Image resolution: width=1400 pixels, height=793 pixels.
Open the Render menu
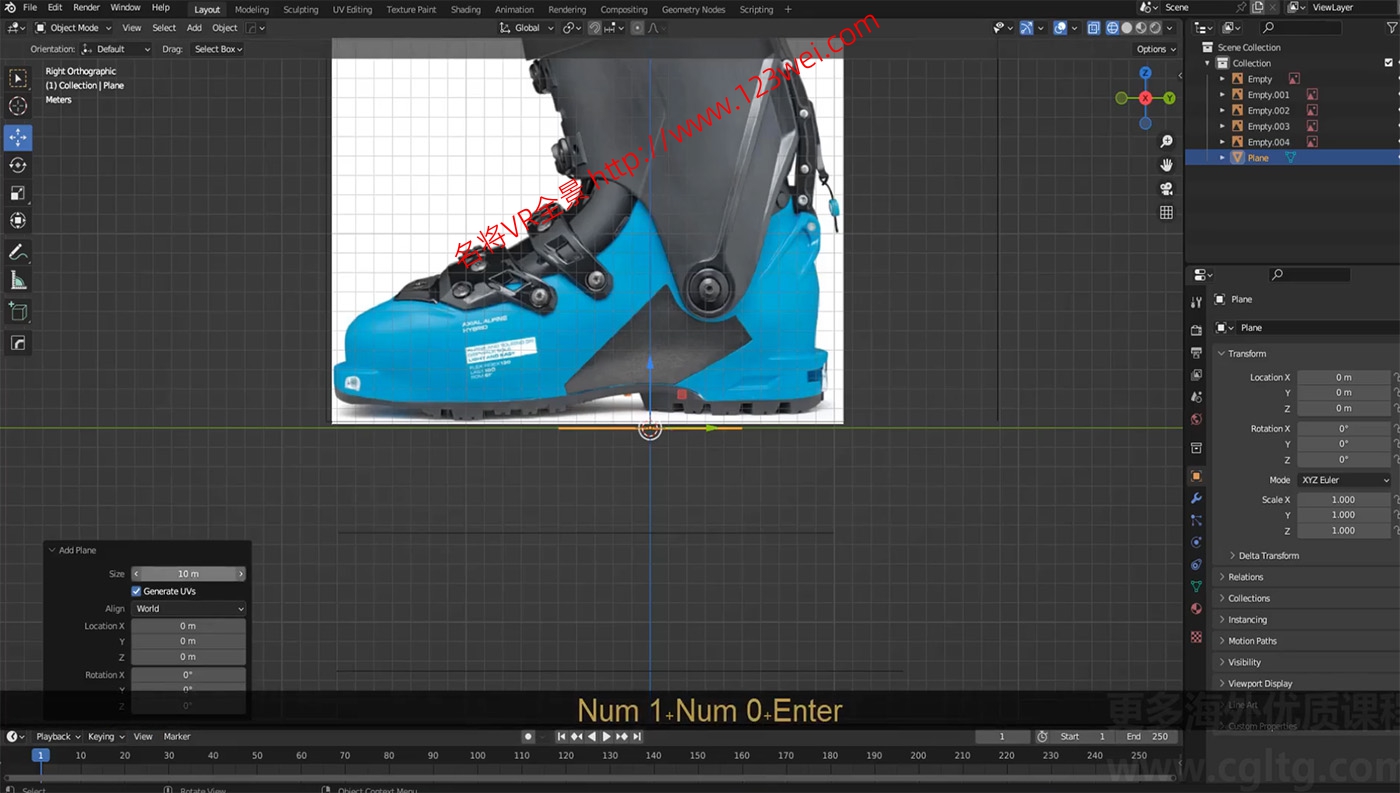point(86,8)
